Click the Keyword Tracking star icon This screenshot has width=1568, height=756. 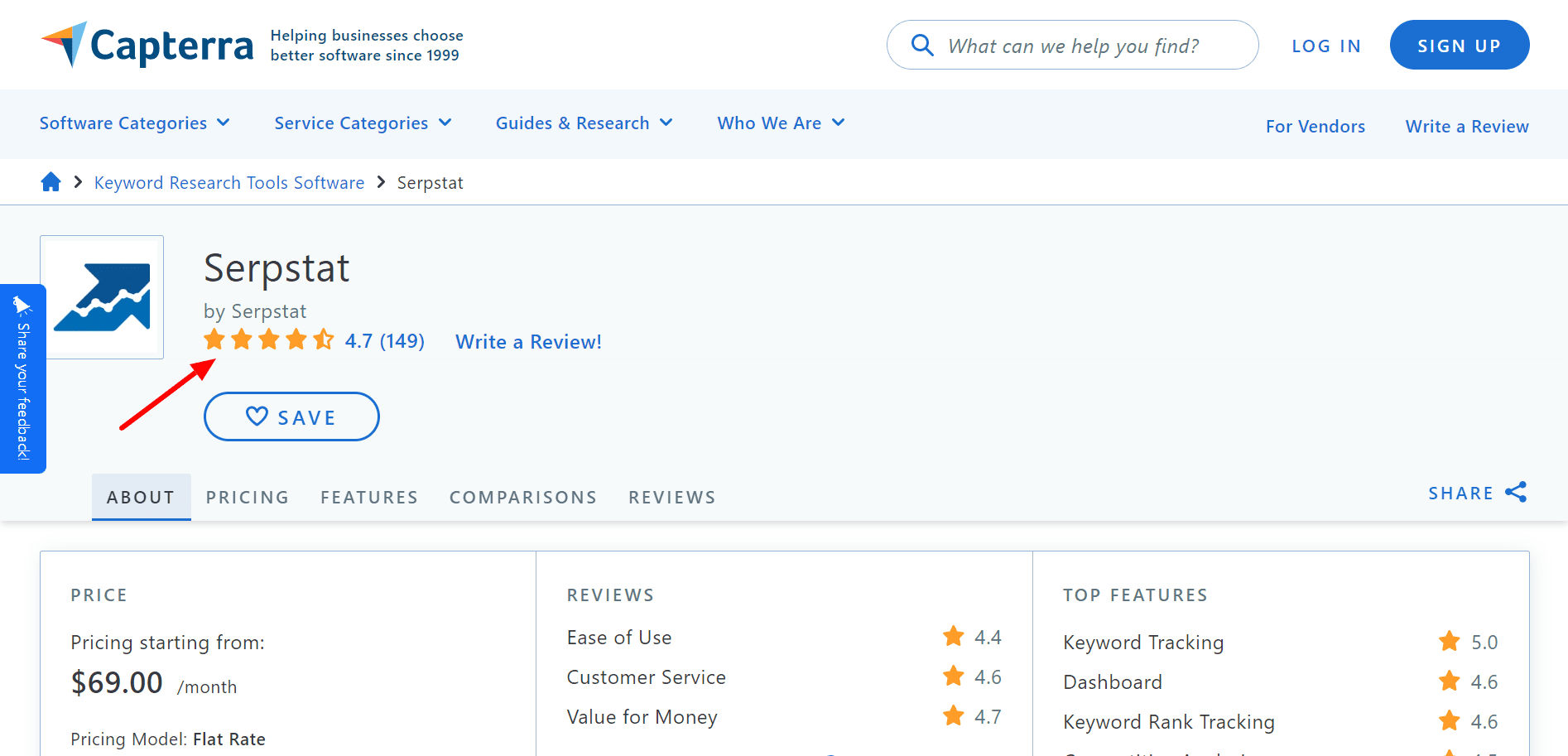1450,642
